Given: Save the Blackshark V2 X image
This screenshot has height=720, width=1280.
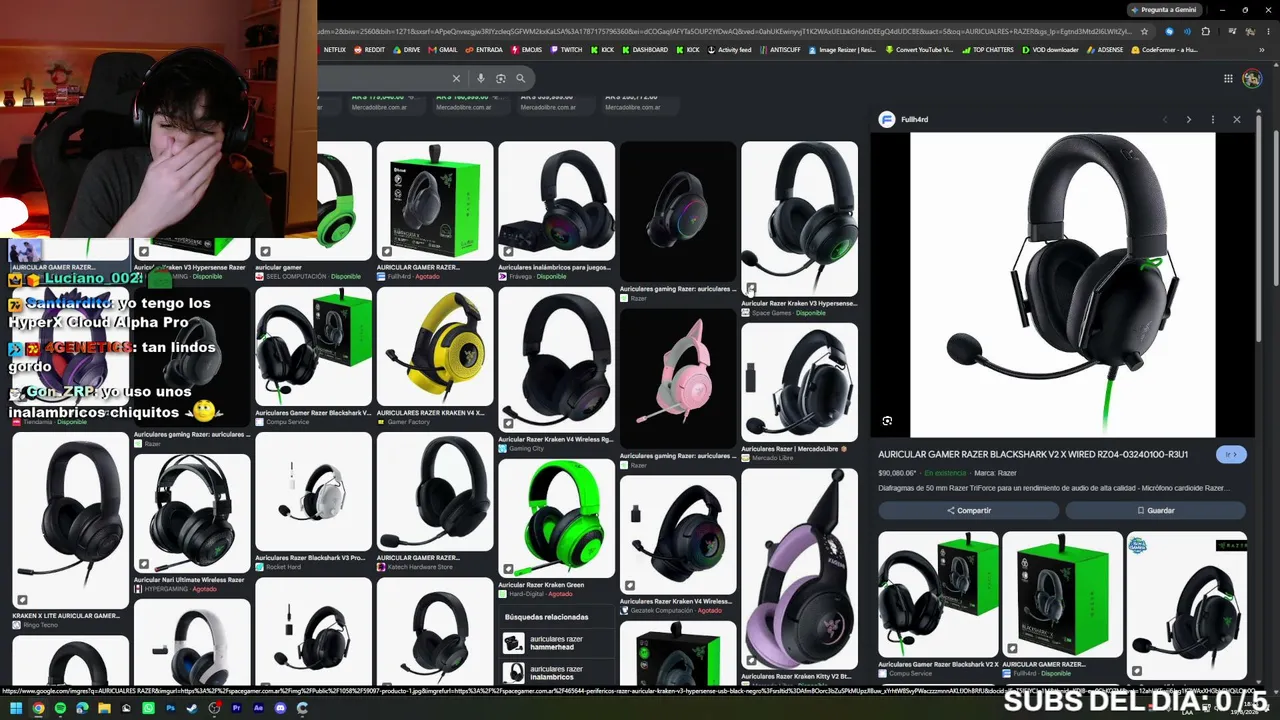Looking at the screenshot, I should click(x=1155, y=510).
